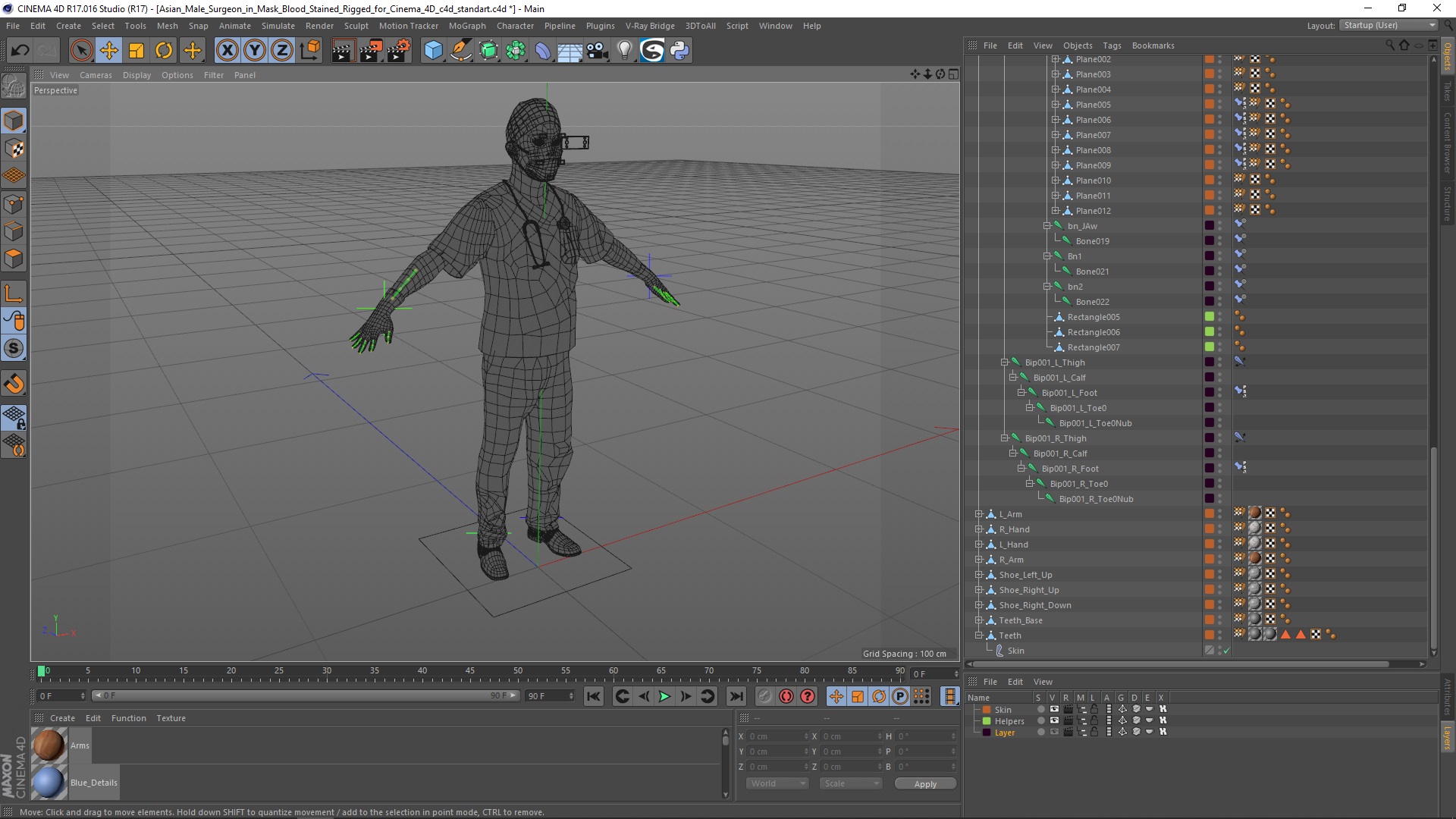Click the Undo arrow icon
Viewport: 1456px width, 819px height.
click(x=20, y=51)
